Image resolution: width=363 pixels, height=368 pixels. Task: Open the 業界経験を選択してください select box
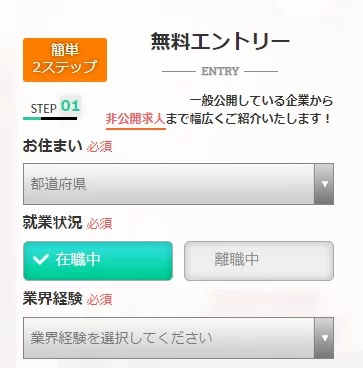(x=178, y=338)
